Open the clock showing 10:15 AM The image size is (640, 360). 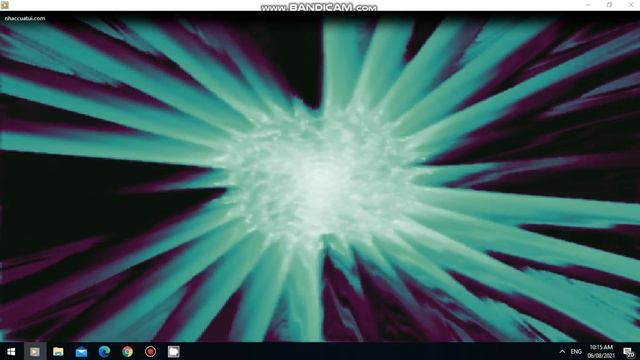click(601, 351)
